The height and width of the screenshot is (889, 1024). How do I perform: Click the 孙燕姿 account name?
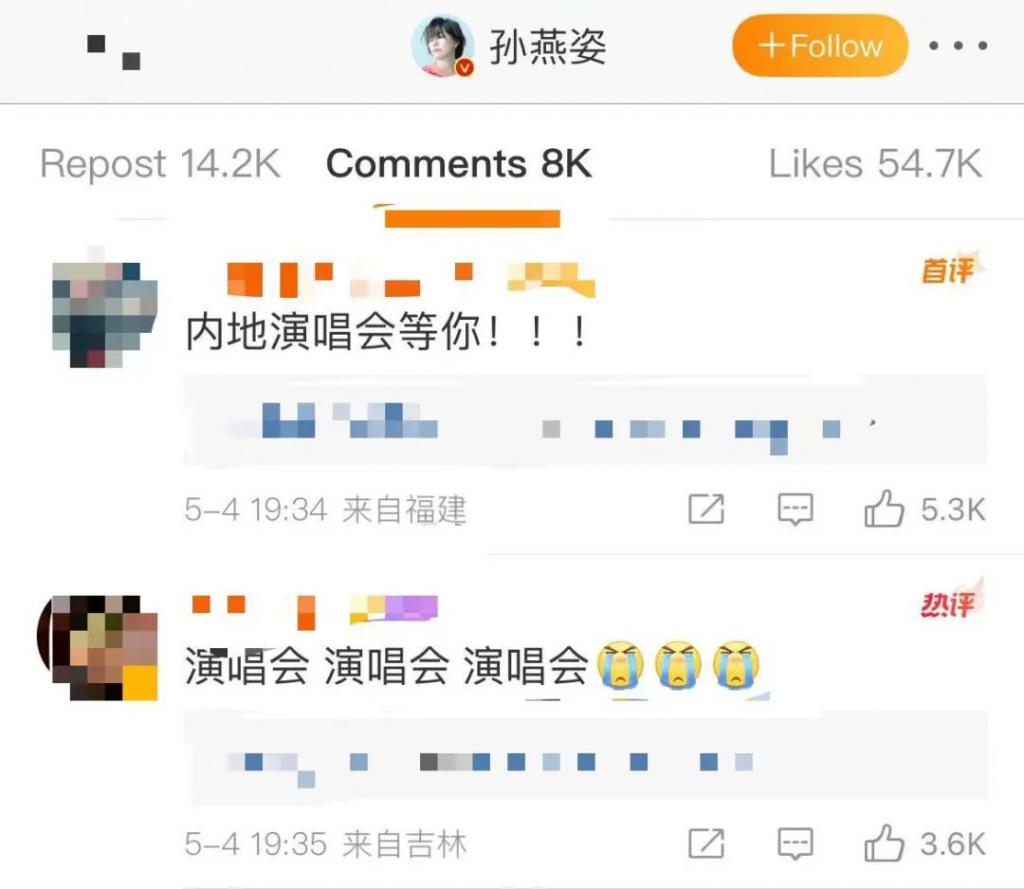click(547, 47)
